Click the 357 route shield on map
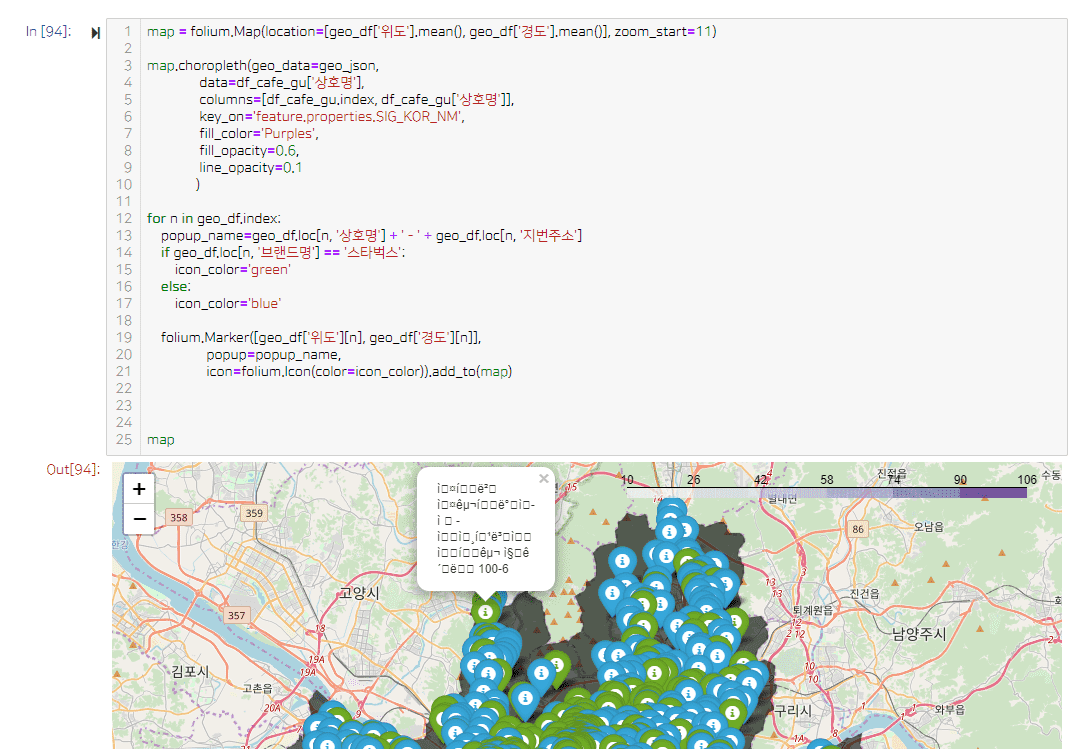 [236, 615]
